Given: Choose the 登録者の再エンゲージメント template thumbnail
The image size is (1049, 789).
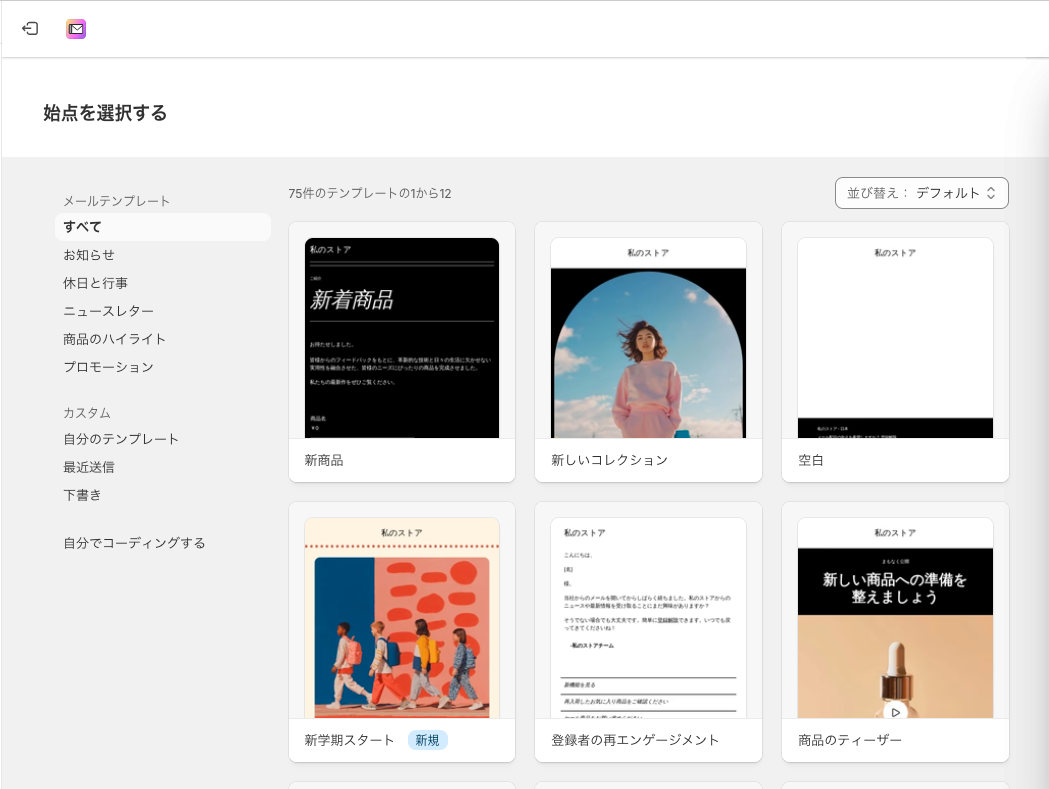Looking at the screenshot, I should (648, 618).
